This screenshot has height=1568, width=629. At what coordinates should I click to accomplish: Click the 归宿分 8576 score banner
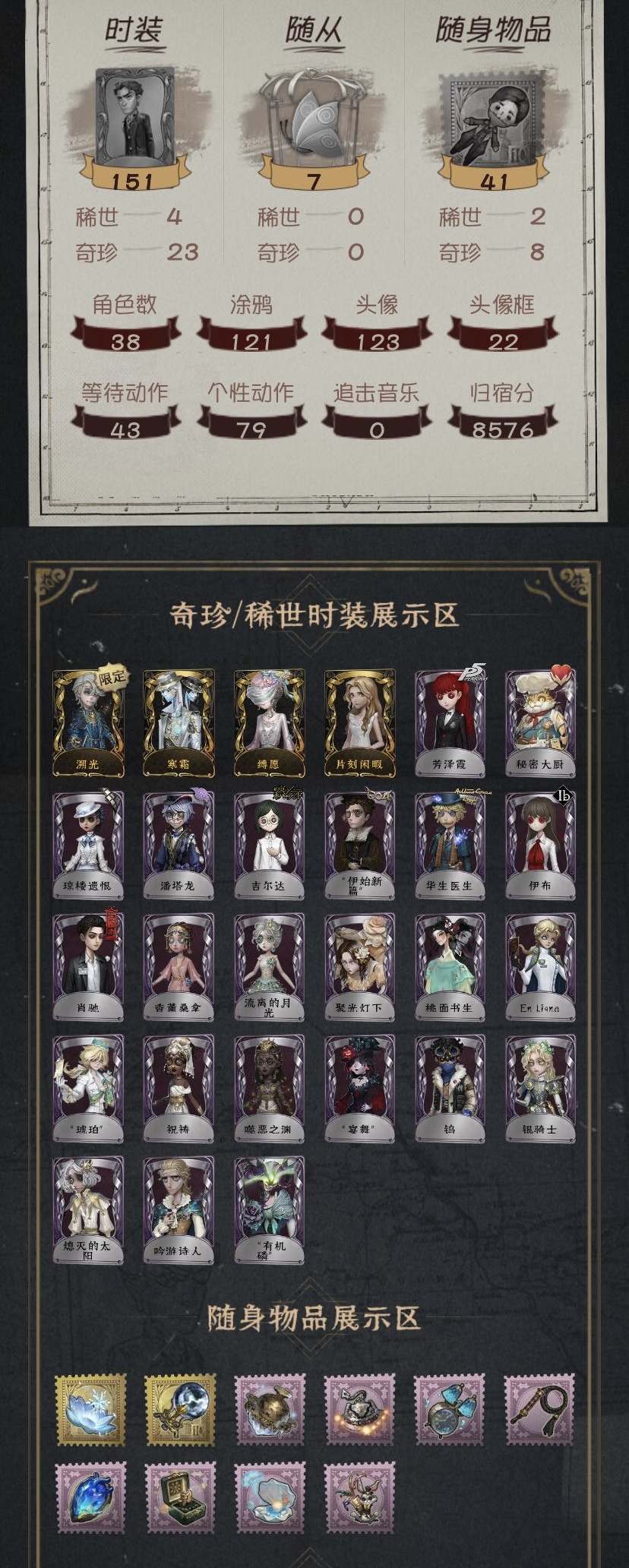[502, 413]
